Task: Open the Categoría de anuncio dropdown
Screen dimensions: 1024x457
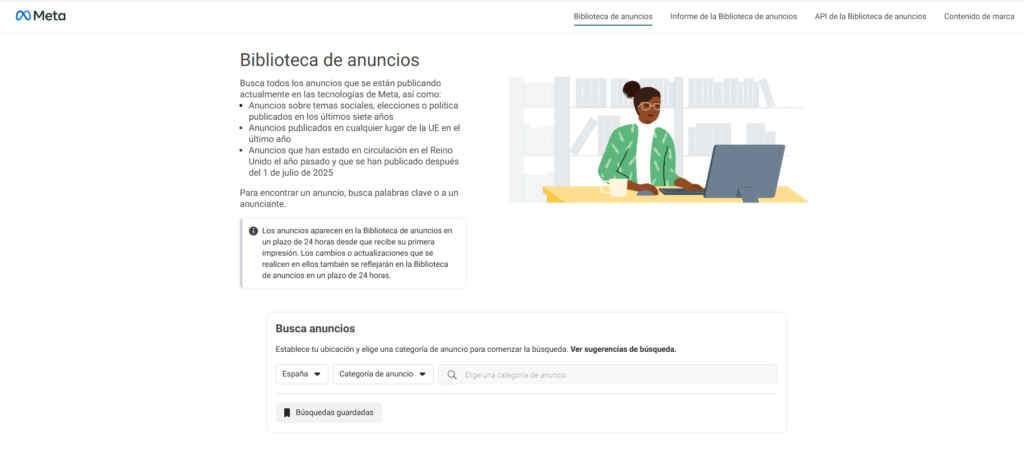Action: click(x=383, y=374)
